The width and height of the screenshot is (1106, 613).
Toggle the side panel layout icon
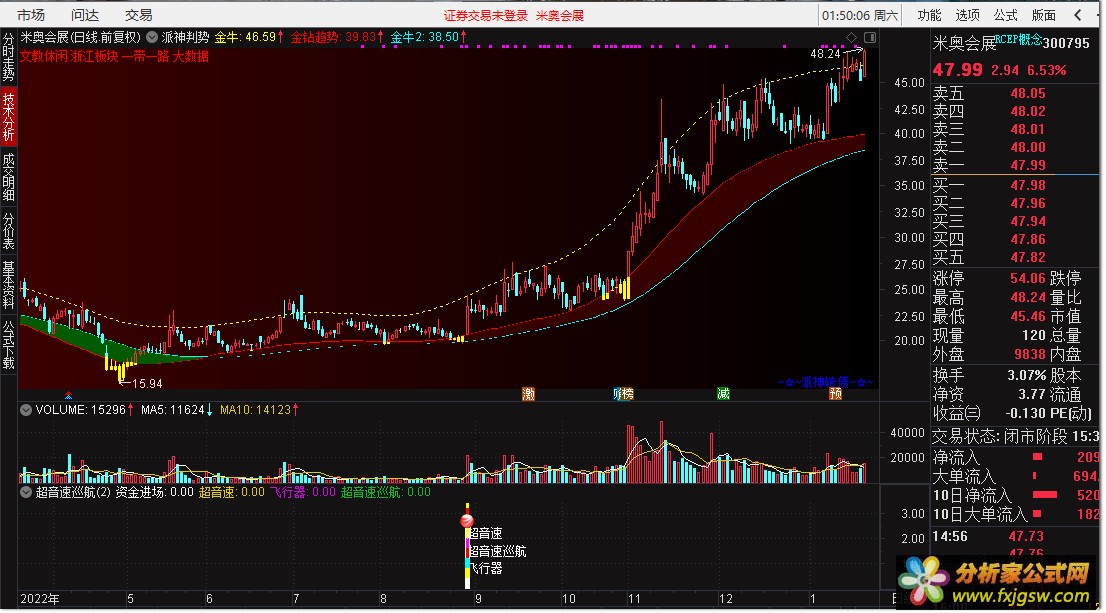(x=870, y=37)
